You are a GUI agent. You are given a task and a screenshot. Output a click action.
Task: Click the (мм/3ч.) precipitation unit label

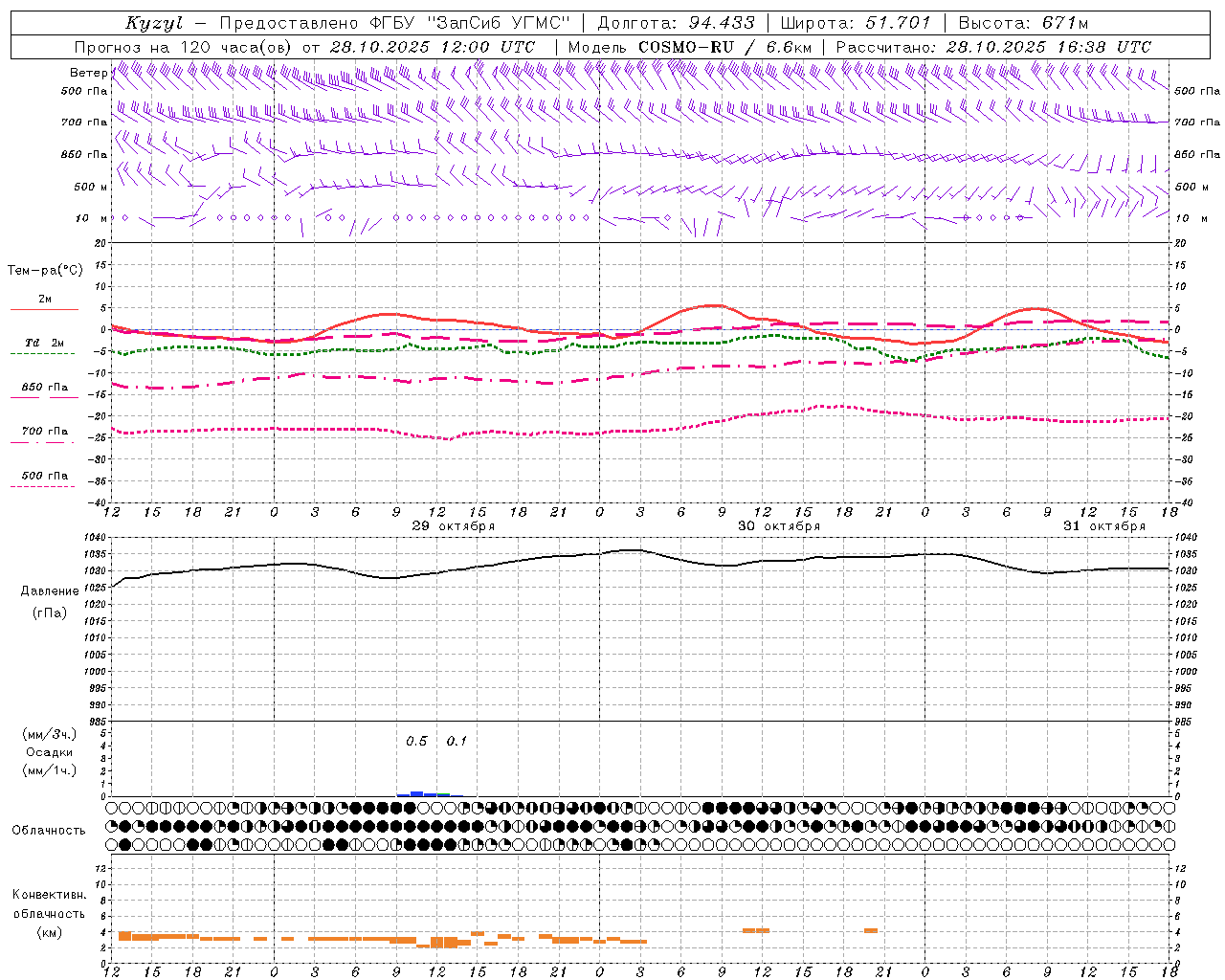pos(50,734)
